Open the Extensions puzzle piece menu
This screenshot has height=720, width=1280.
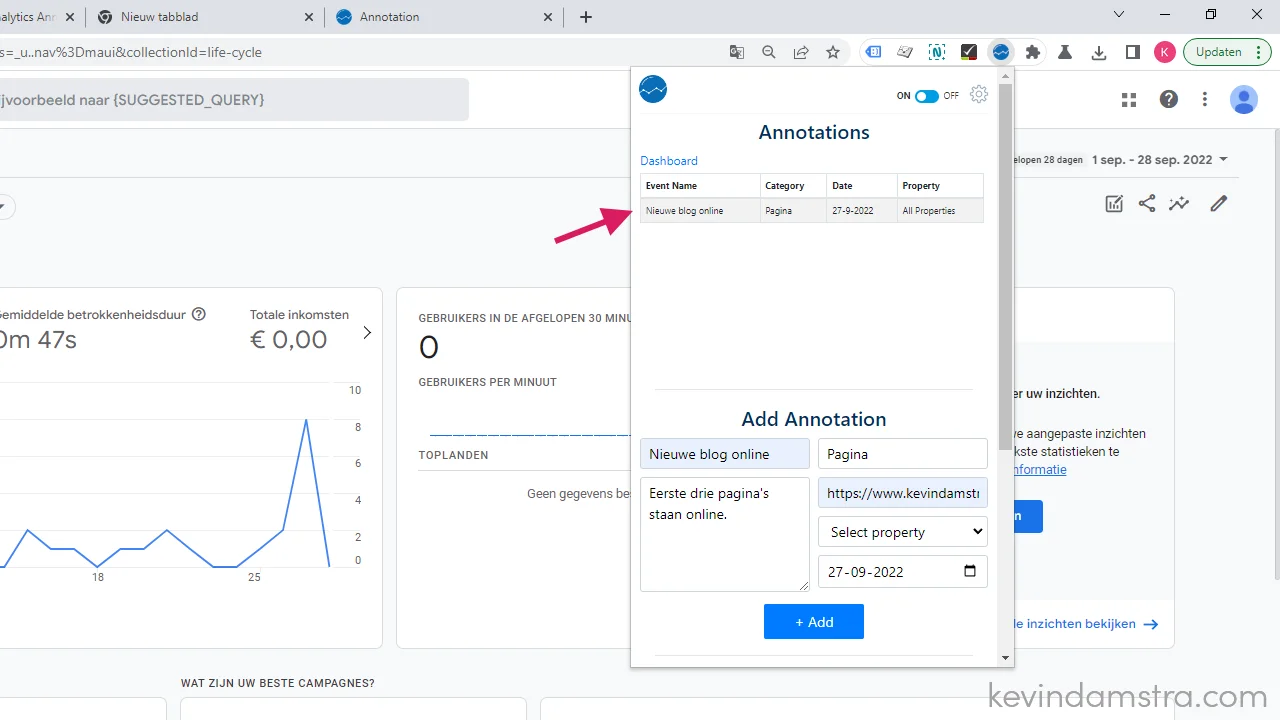pos(1033,52)
